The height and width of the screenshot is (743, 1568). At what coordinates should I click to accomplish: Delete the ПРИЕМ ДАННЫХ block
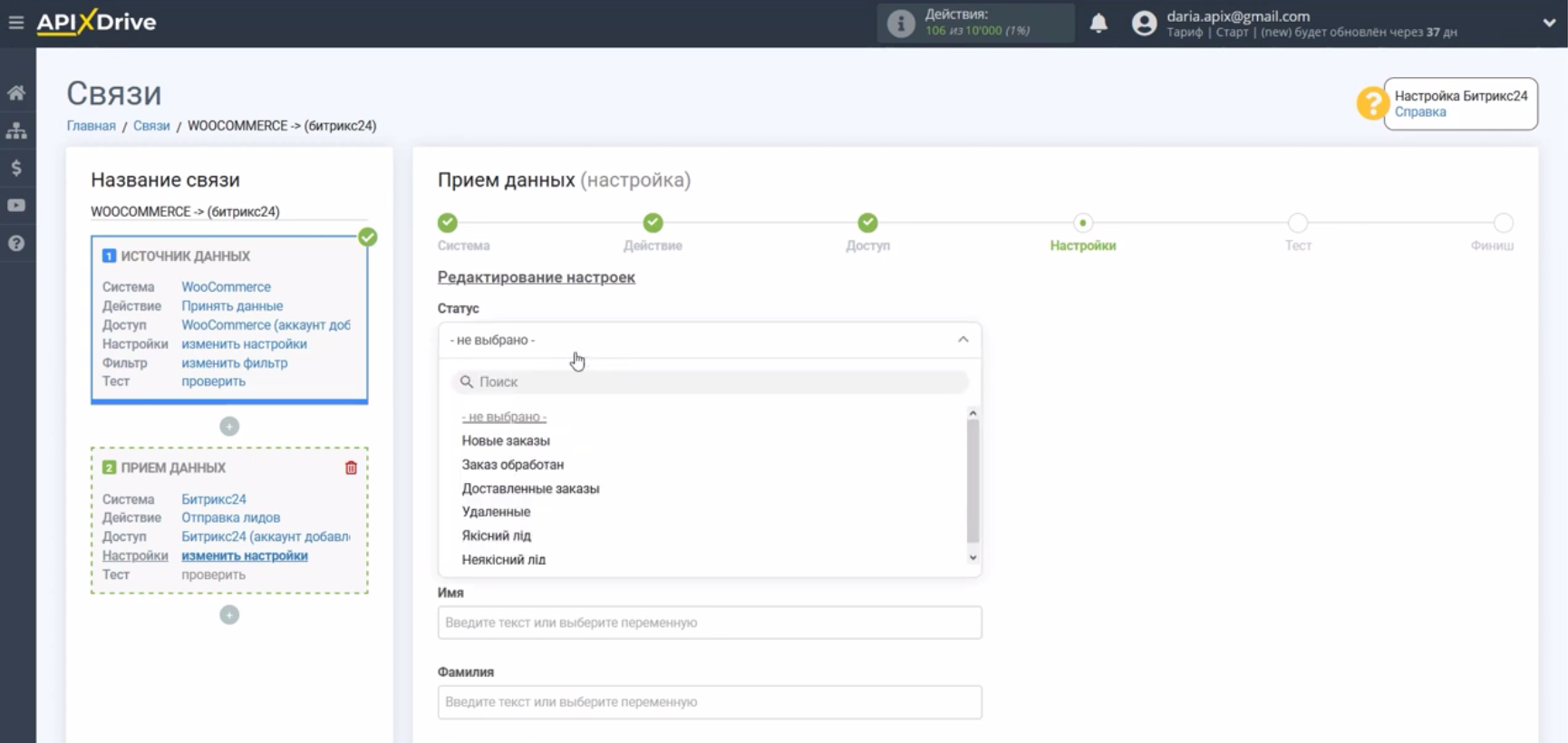coord(351,468)
